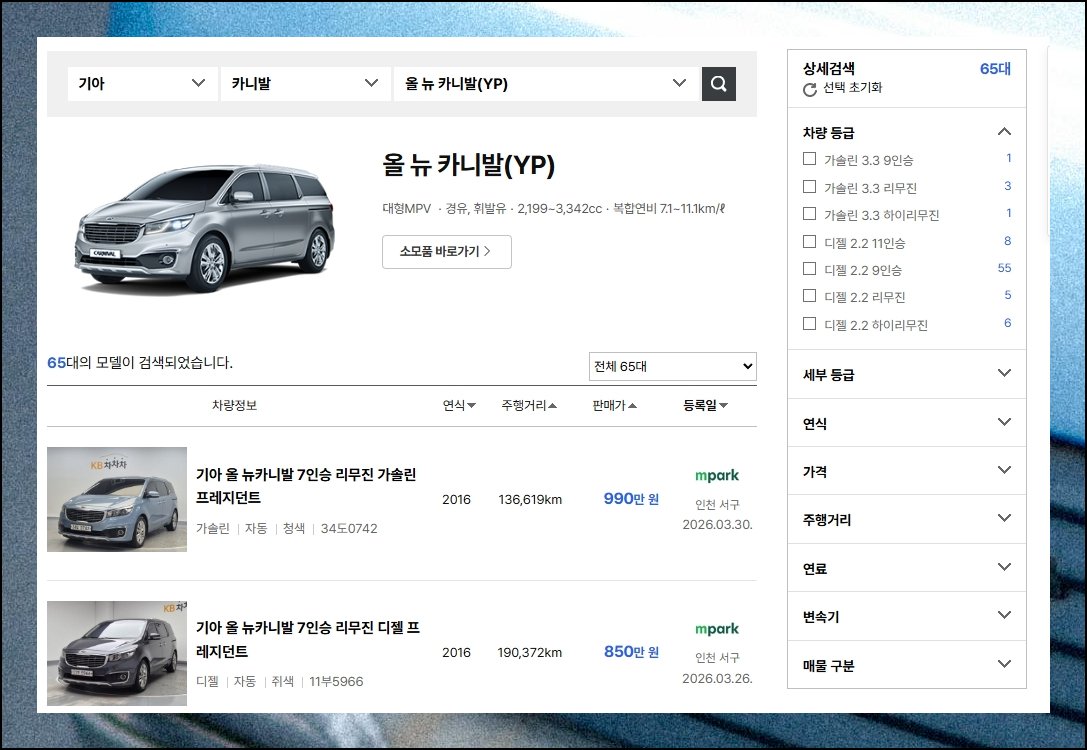Viewport: 1087px width, 750px height.
Task: Click license plate text 34도0742
Action: point(349,528)
